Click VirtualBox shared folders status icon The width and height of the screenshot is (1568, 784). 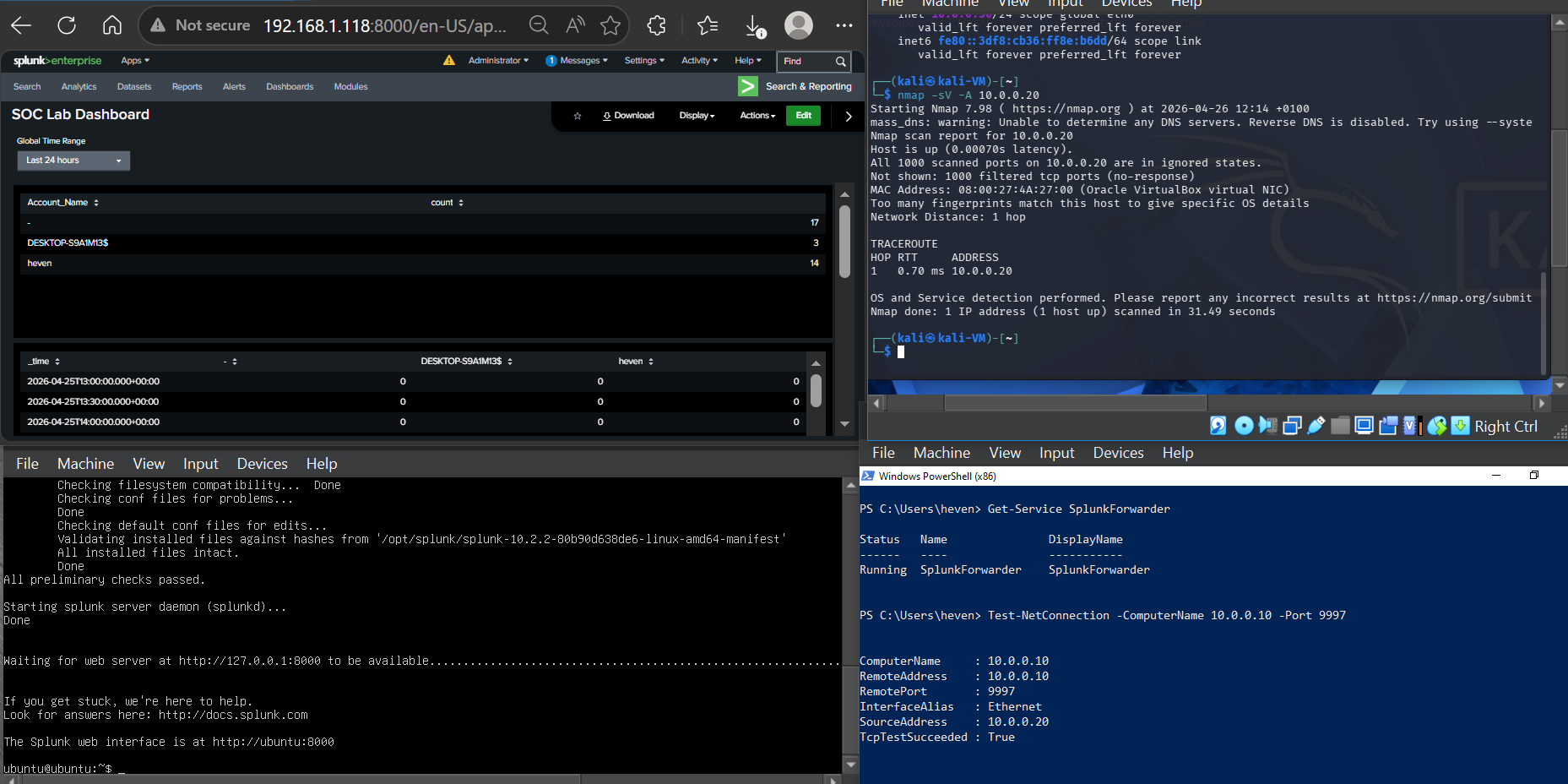[x=1340, y=426]
